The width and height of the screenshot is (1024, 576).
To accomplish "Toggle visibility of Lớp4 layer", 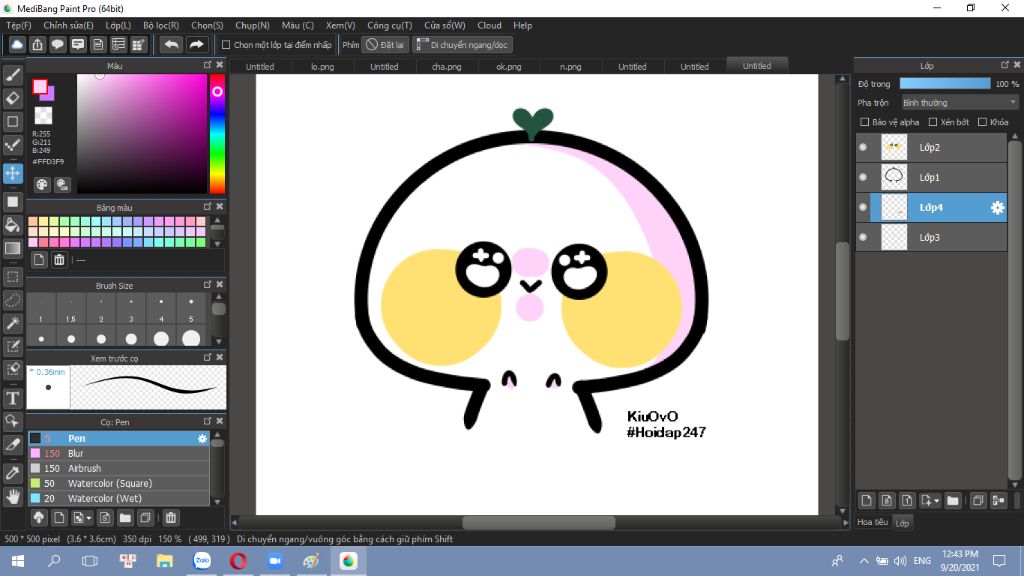I will [x=863, y=208].
